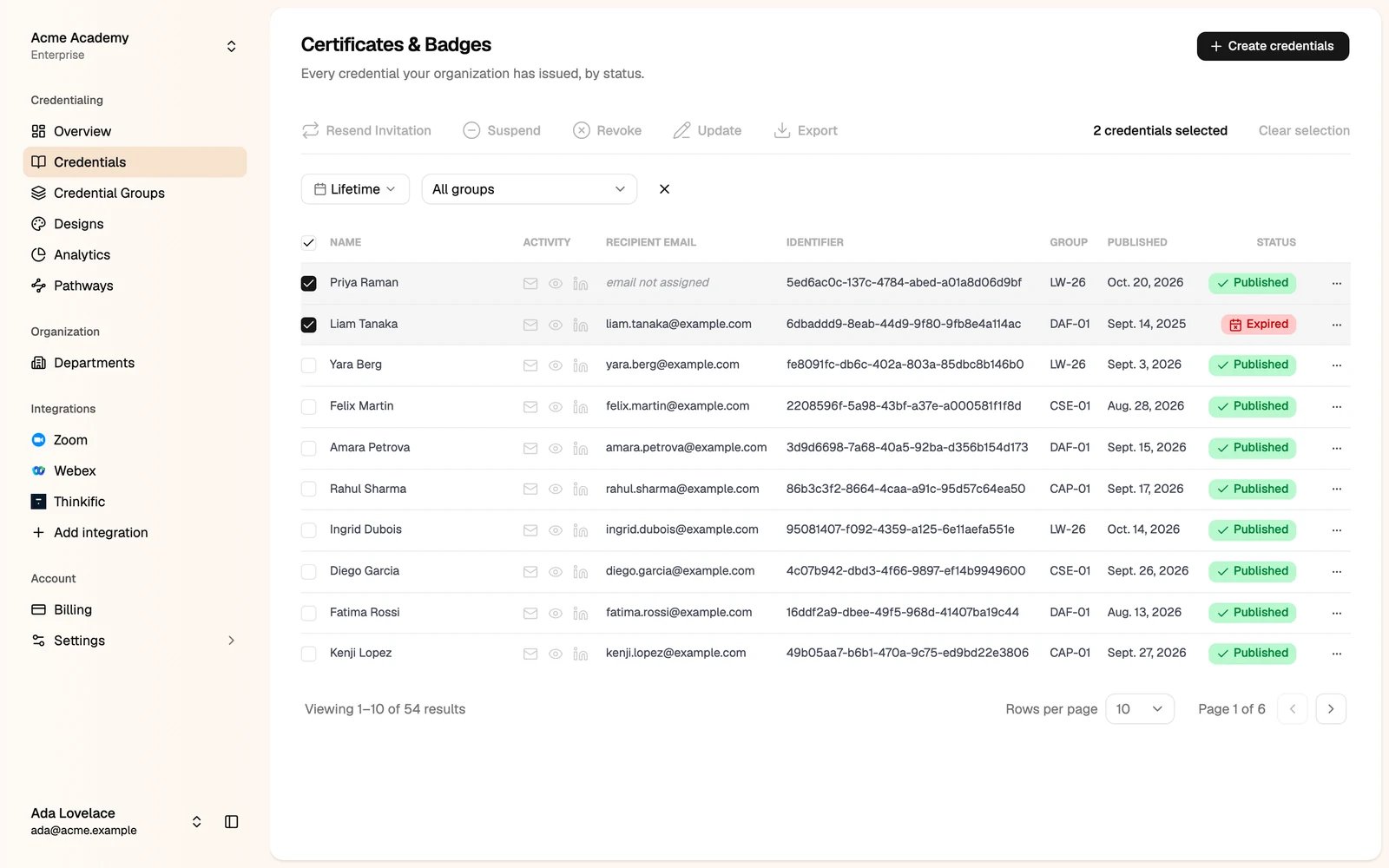Open Pathways in the sidebar
The image size is (1389, 868).
(135, 286)
